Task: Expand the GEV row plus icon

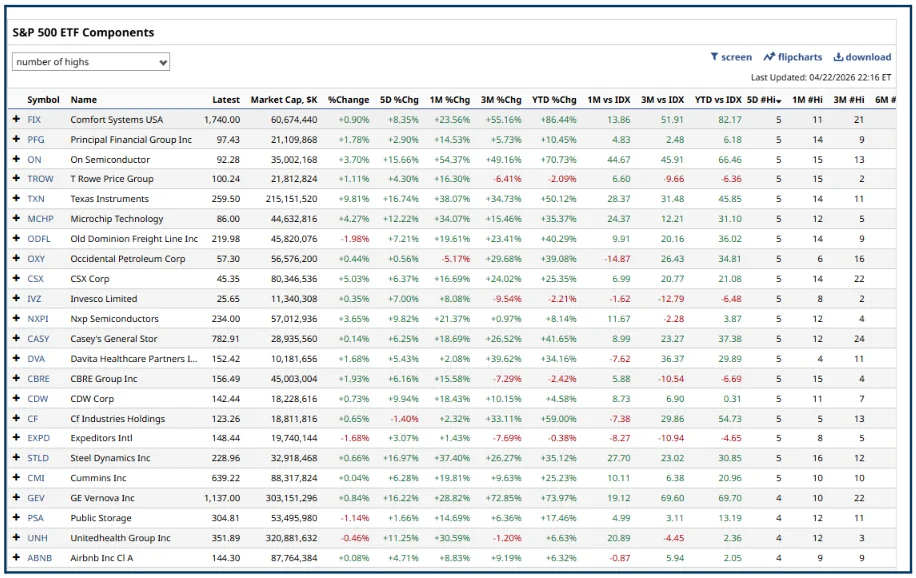Action: (x=16, y=498)
